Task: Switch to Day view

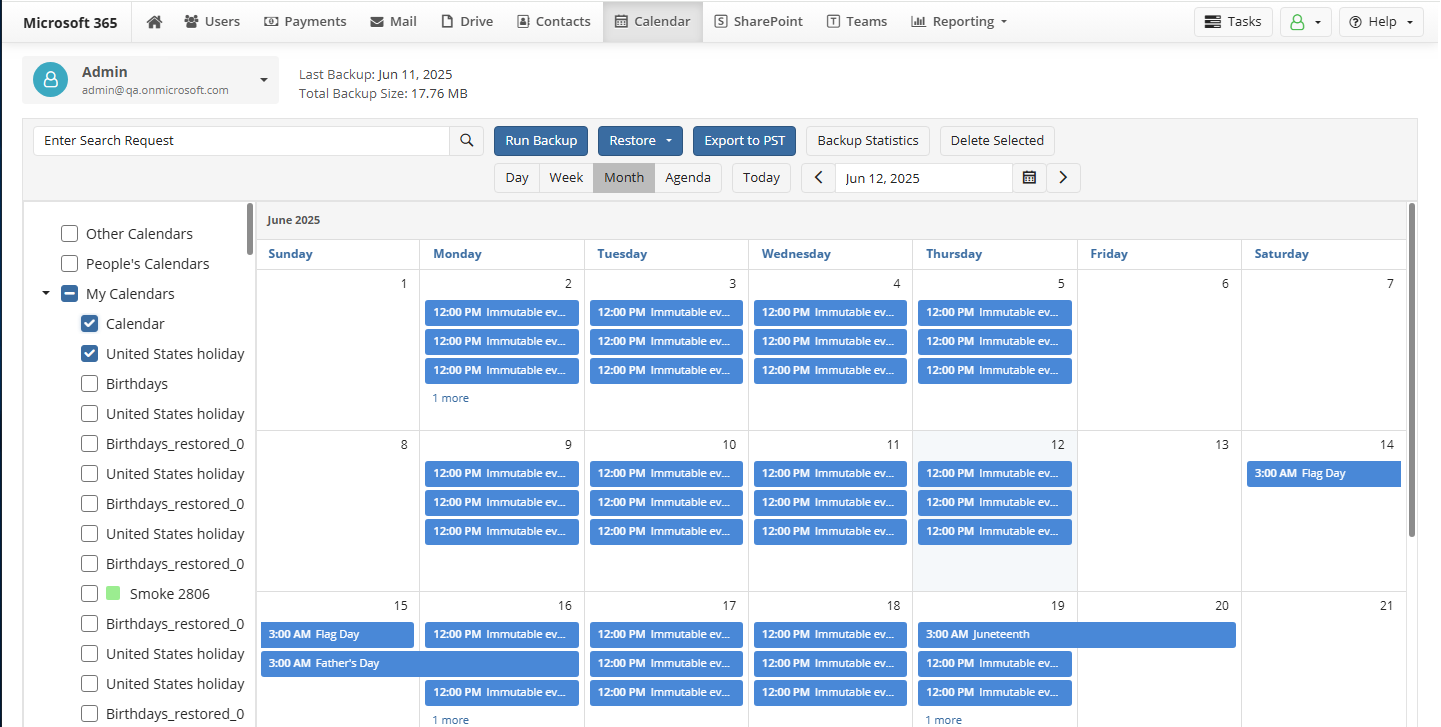Action: (x=517, y=178)
